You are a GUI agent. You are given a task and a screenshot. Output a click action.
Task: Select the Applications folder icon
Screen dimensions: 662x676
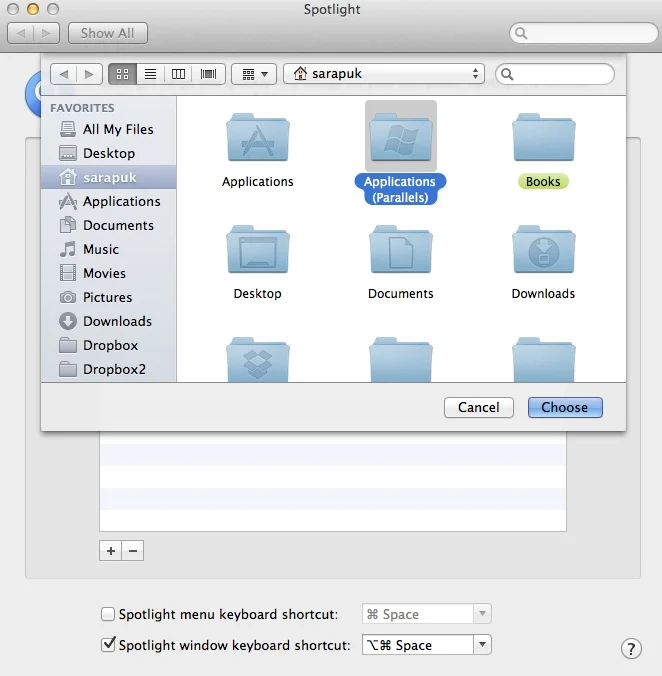tap(258, 137)
